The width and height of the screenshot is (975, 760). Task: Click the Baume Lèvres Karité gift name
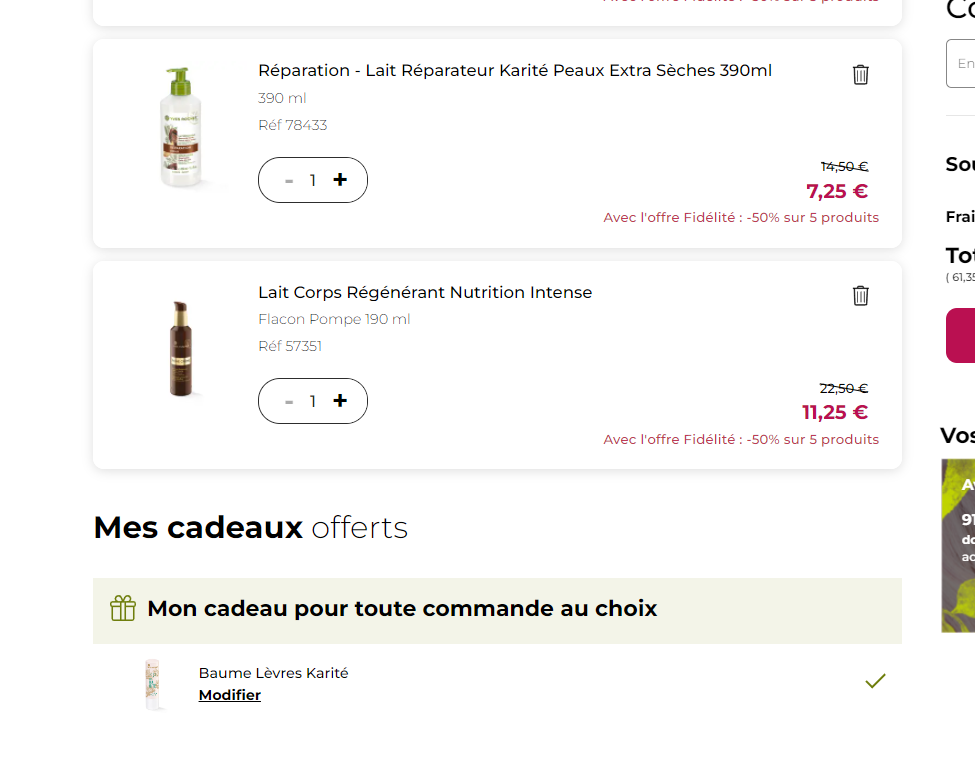point(273,673)
